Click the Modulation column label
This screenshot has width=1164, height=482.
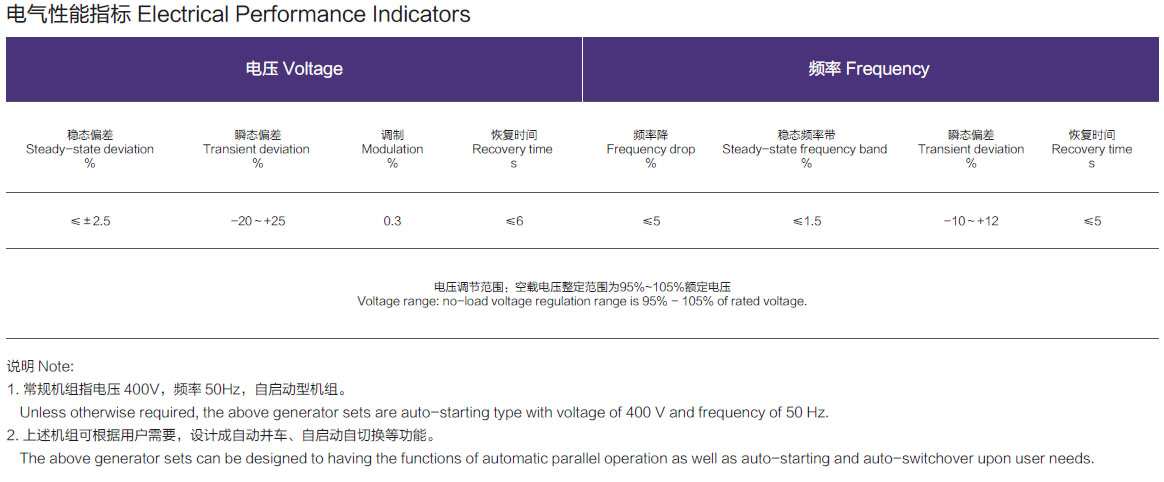pyautogui.click(x=392, y=149)
